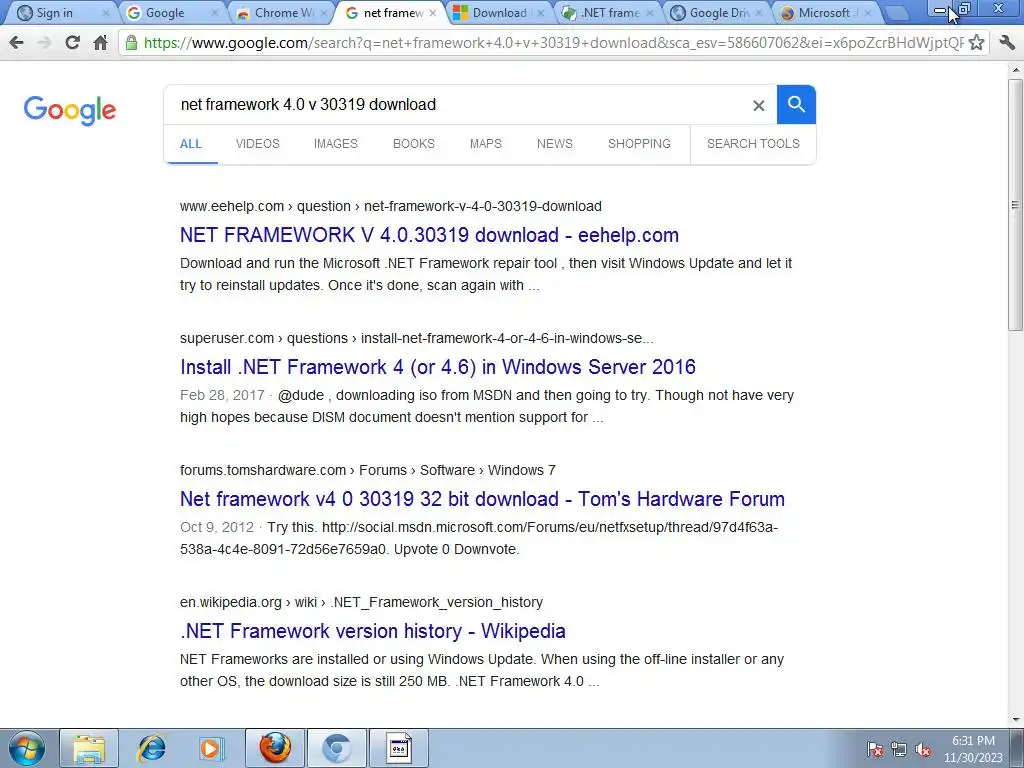Image resolution: width=1024 pixels, height=768 pixels.
Task: Switch to the Download Microsoft tab
Action: tap(499, 13)
